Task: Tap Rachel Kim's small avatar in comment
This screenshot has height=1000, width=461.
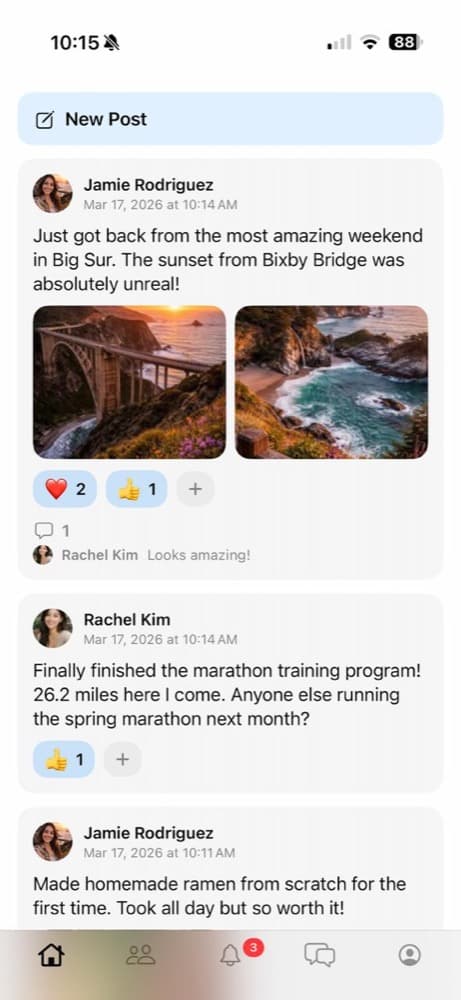Action: (x=43, y=555)
